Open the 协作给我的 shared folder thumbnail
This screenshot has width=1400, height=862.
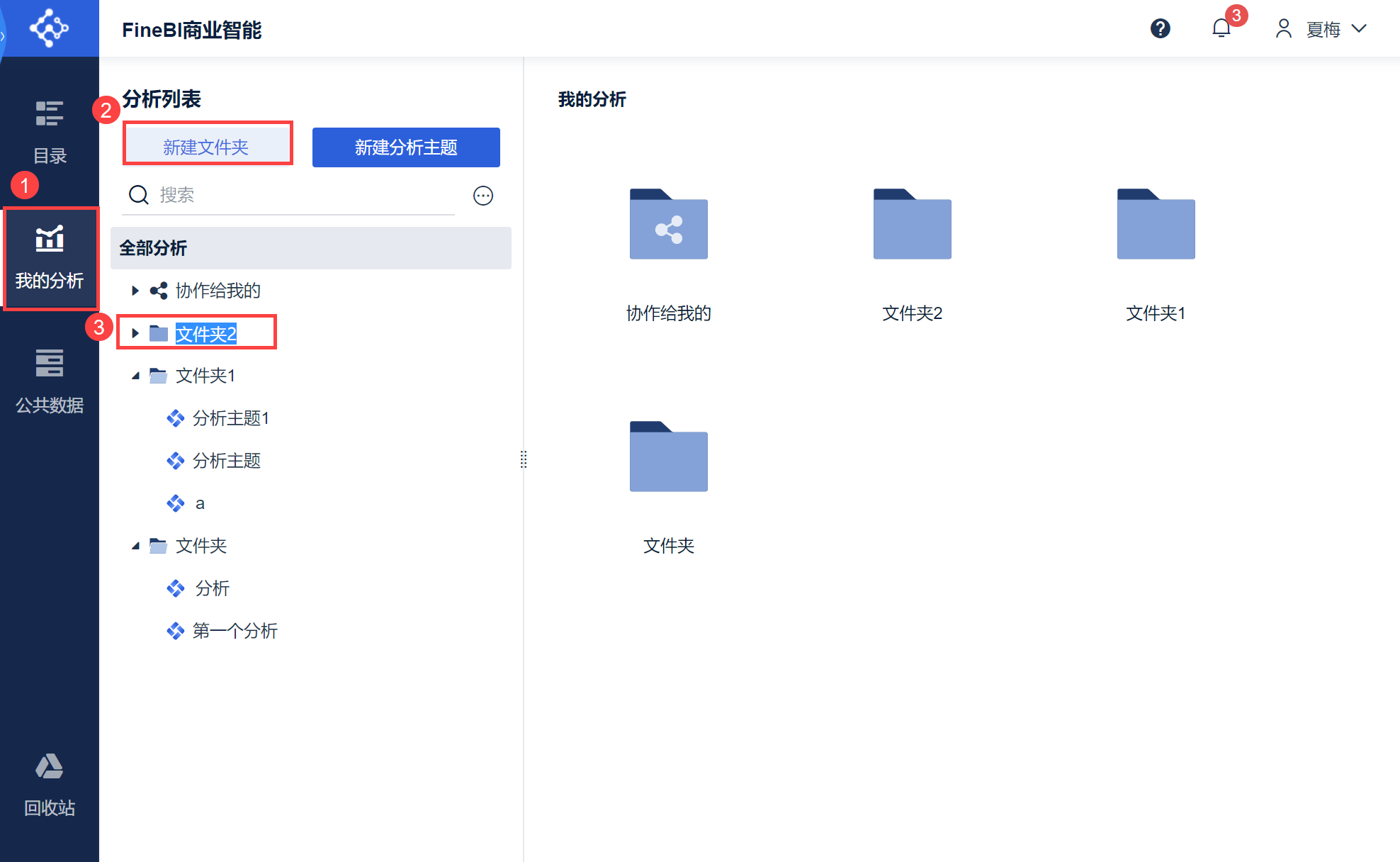668,225
